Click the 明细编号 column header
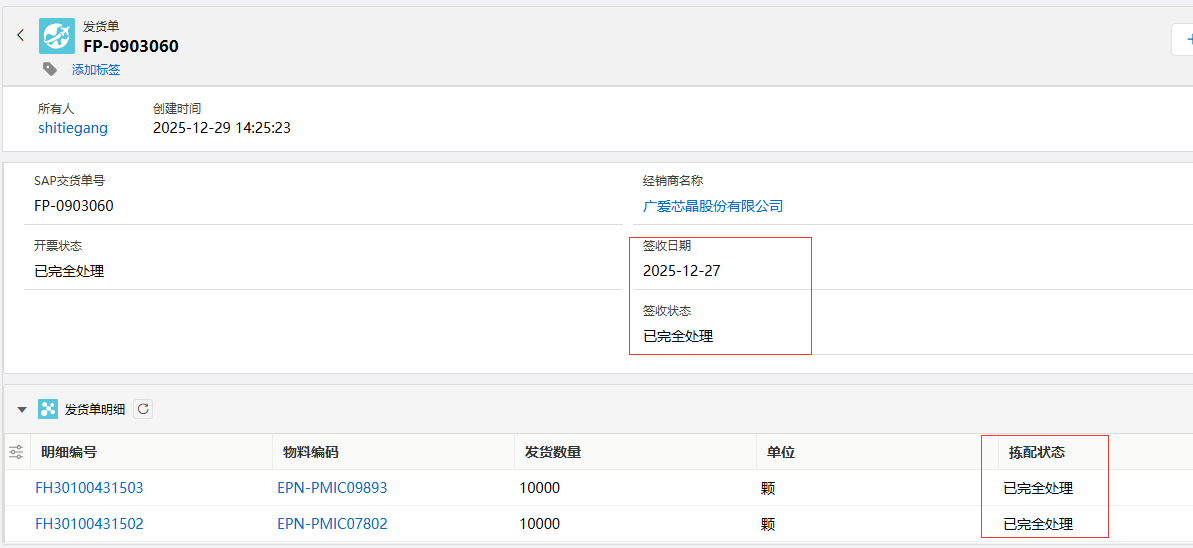 [69, 452]
